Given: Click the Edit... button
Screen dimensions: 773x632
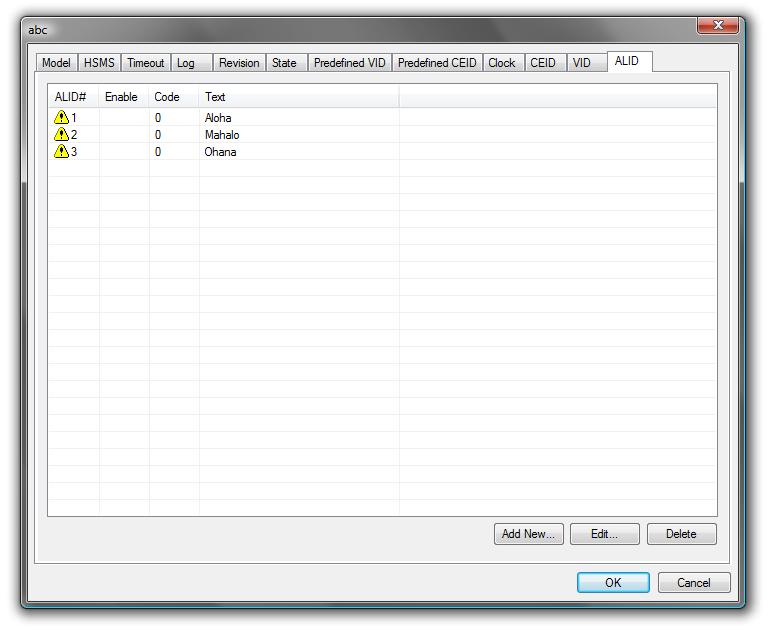Looking at the screenshot, I should click(604, 534).
